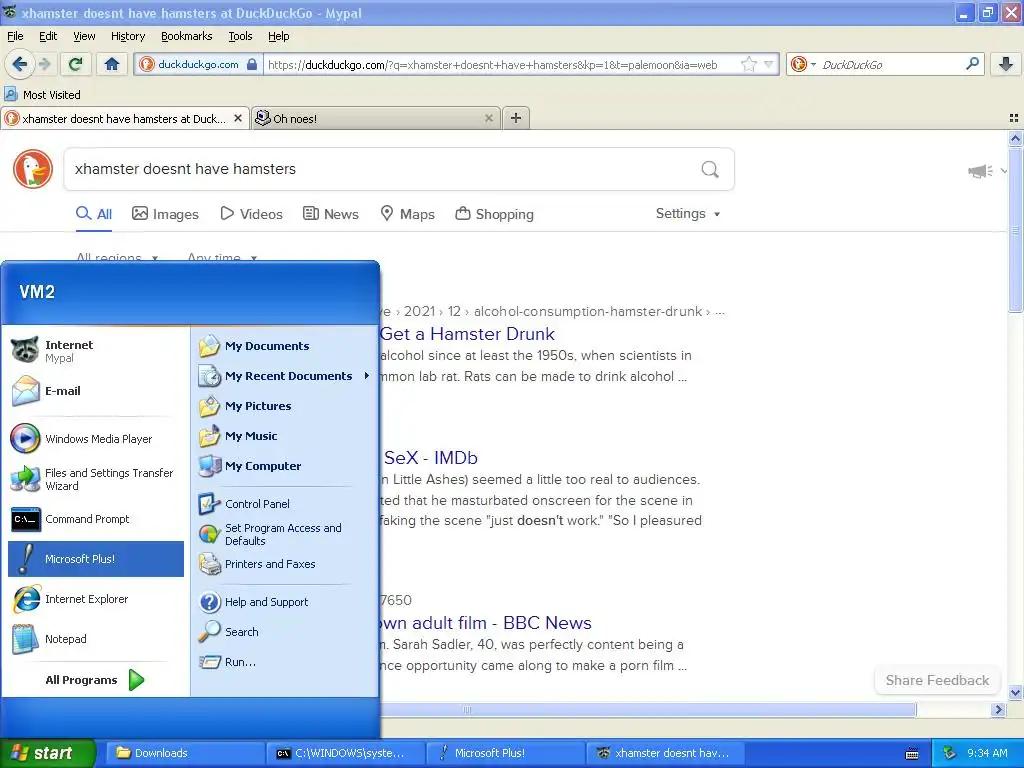Select the Shopping search tab

pos(495,214)
